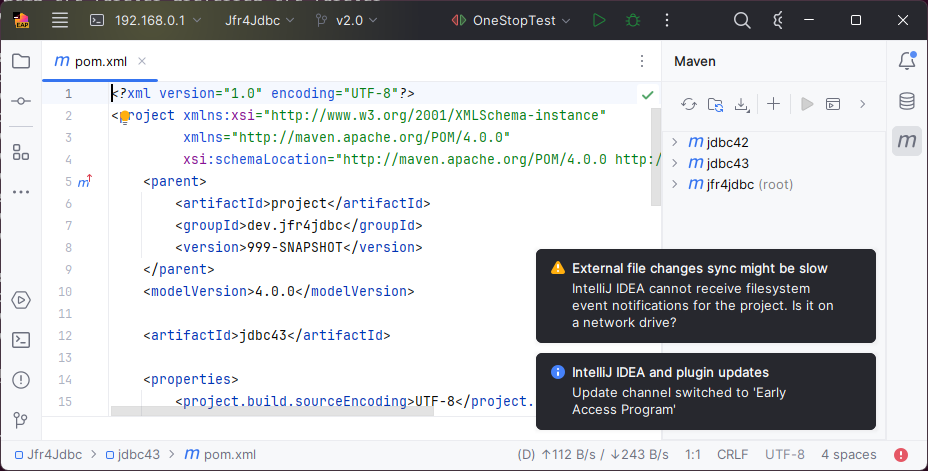Click the green inspections checkmark
The width and height of the screenshot is (928, 471).
647,94
